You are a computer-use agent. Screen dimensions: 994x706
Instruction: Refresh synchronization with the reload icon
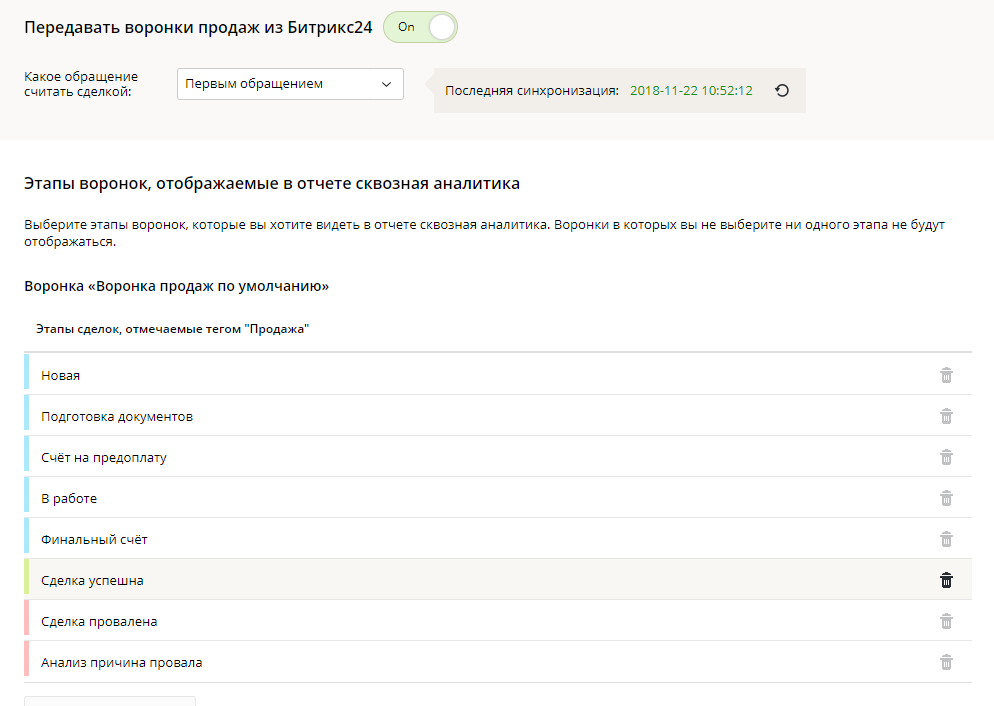(x=782, y=90)
